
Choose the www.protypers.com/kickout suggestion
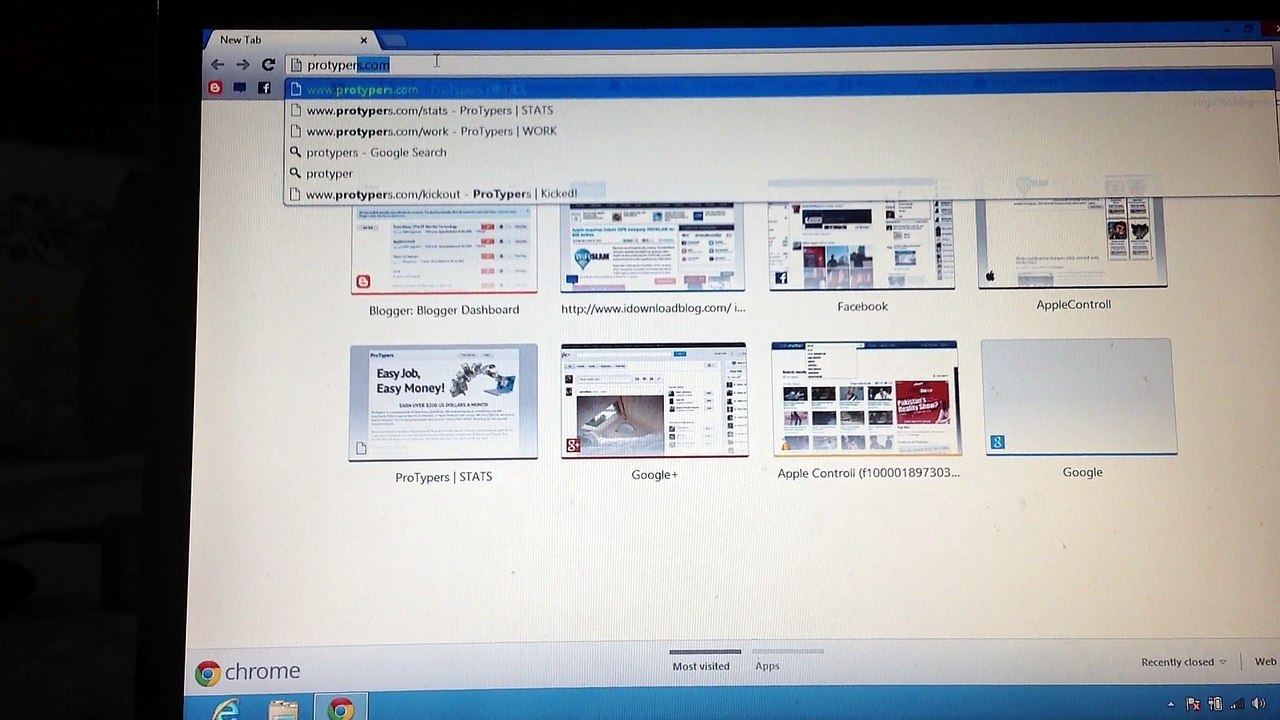coord(780,194)
